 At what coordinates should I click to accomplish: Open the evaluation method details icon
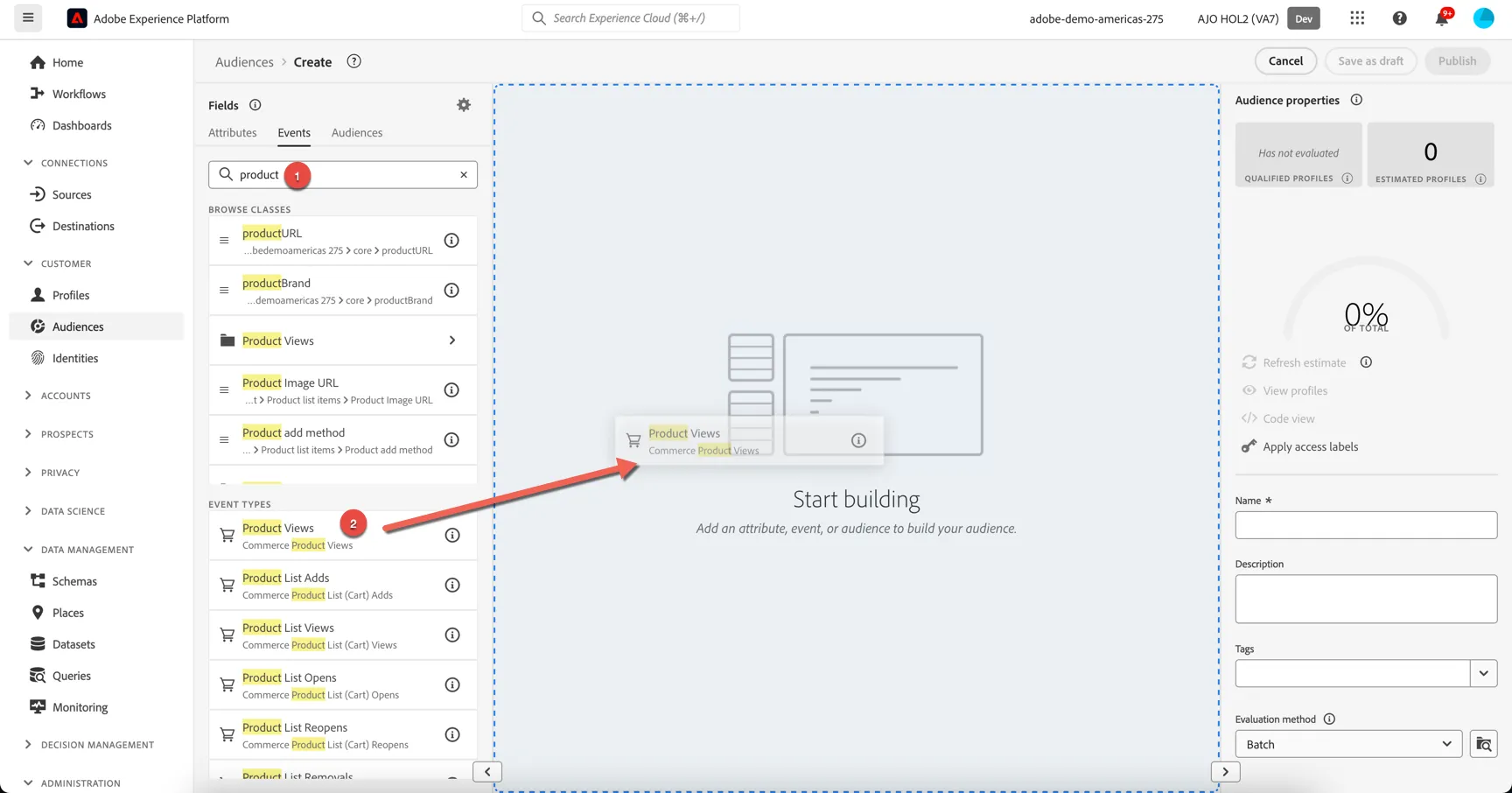[x=1484, y=744]
